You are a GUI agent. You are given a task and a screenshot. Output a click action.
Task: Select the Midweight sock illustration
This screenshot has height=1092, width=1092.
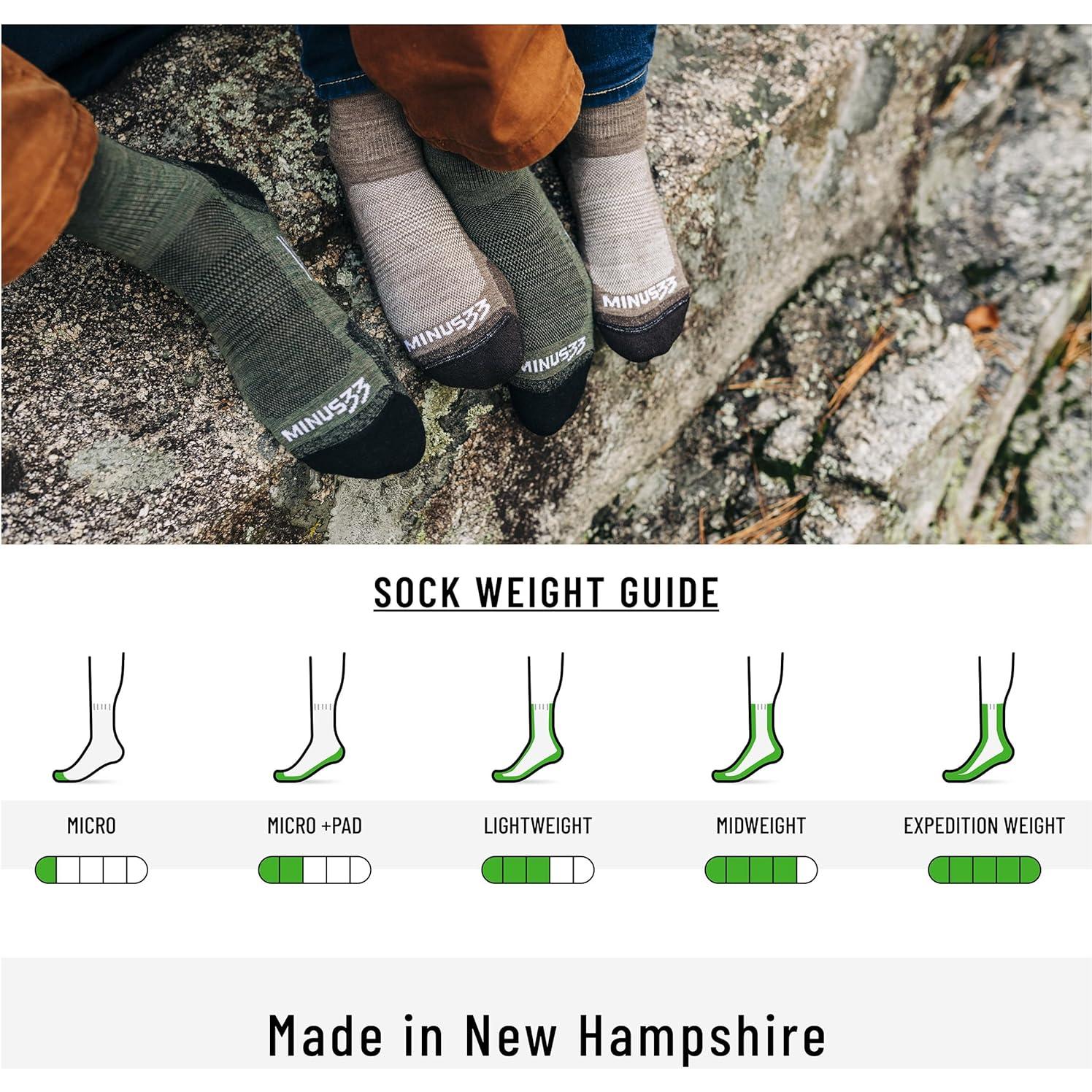(749, 718)
